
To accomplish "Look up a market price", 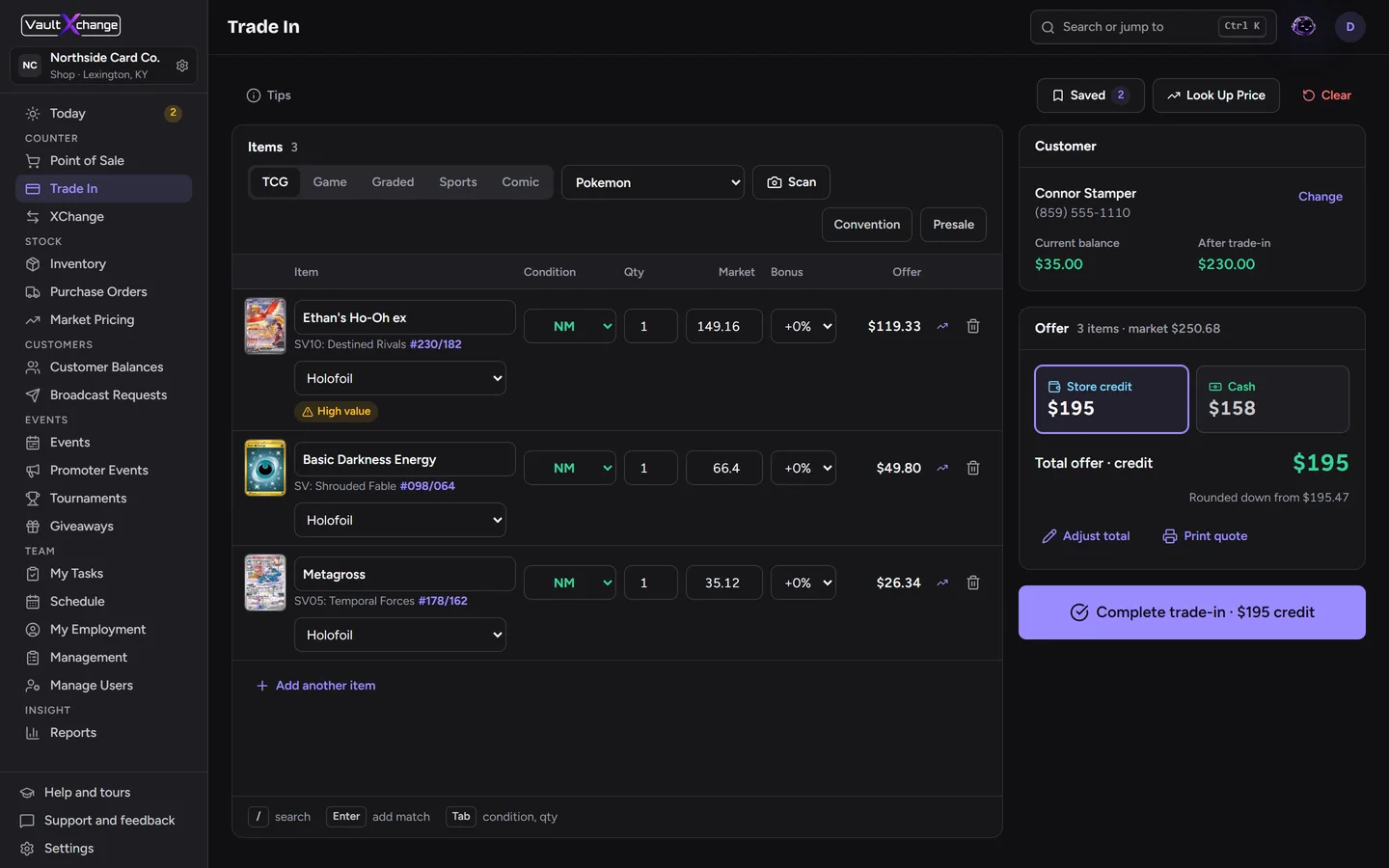I will point(1216,95).
